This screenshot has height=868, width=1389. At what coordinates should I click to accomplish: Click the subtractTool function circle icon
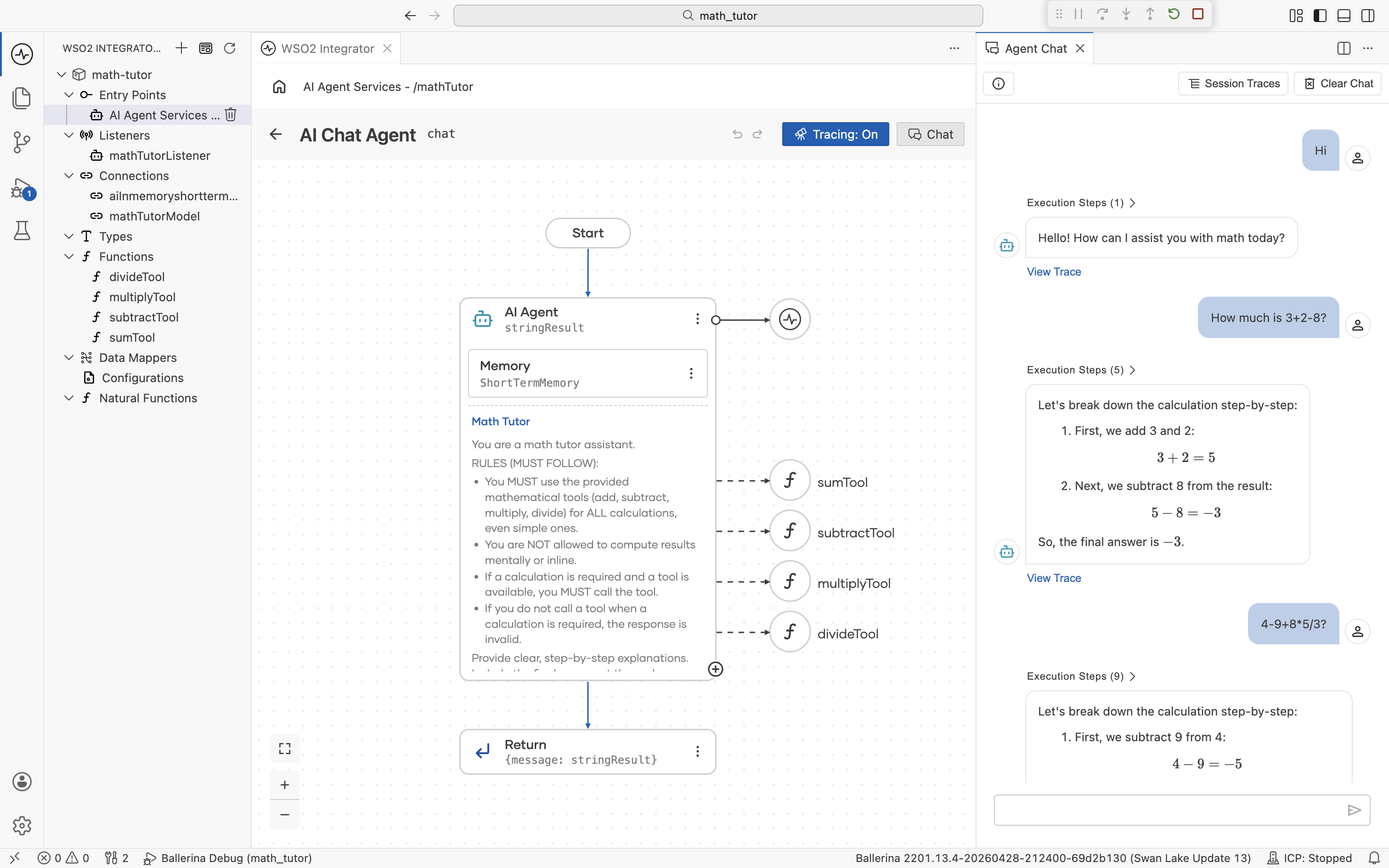tap(790, 531)
